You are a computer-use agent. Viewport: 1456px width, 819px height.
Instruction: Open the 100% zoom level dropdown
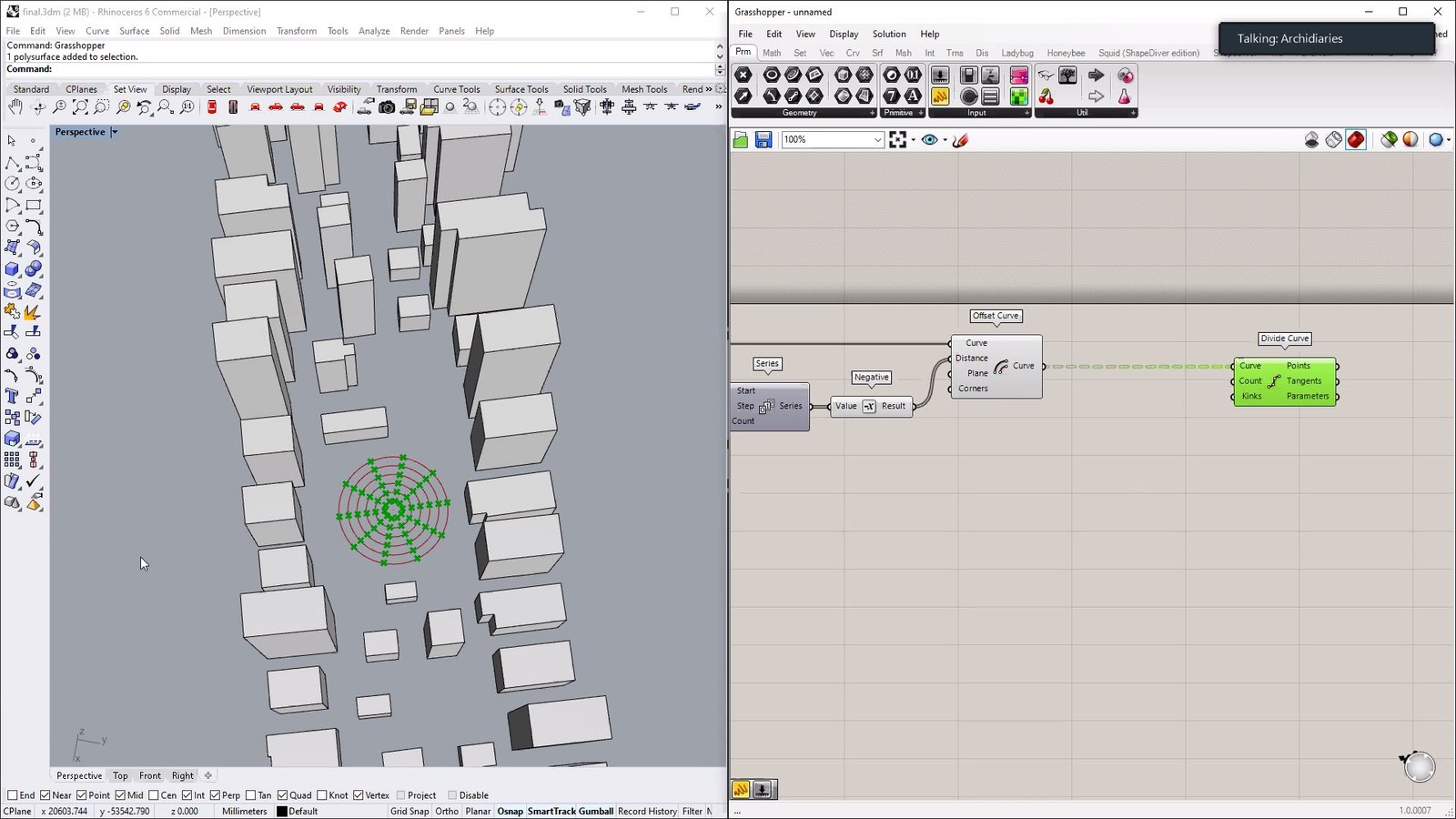(877, 140)
